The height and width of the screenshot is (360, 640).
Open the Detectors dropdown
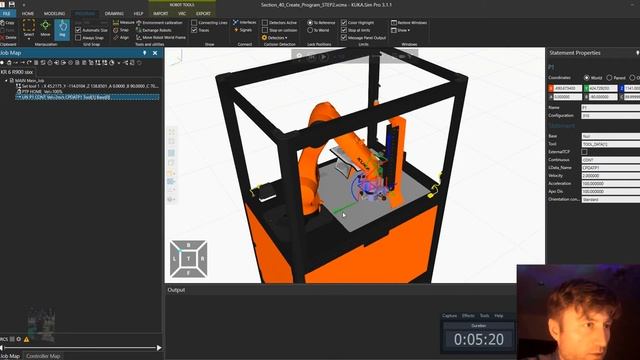pos(274,38)
